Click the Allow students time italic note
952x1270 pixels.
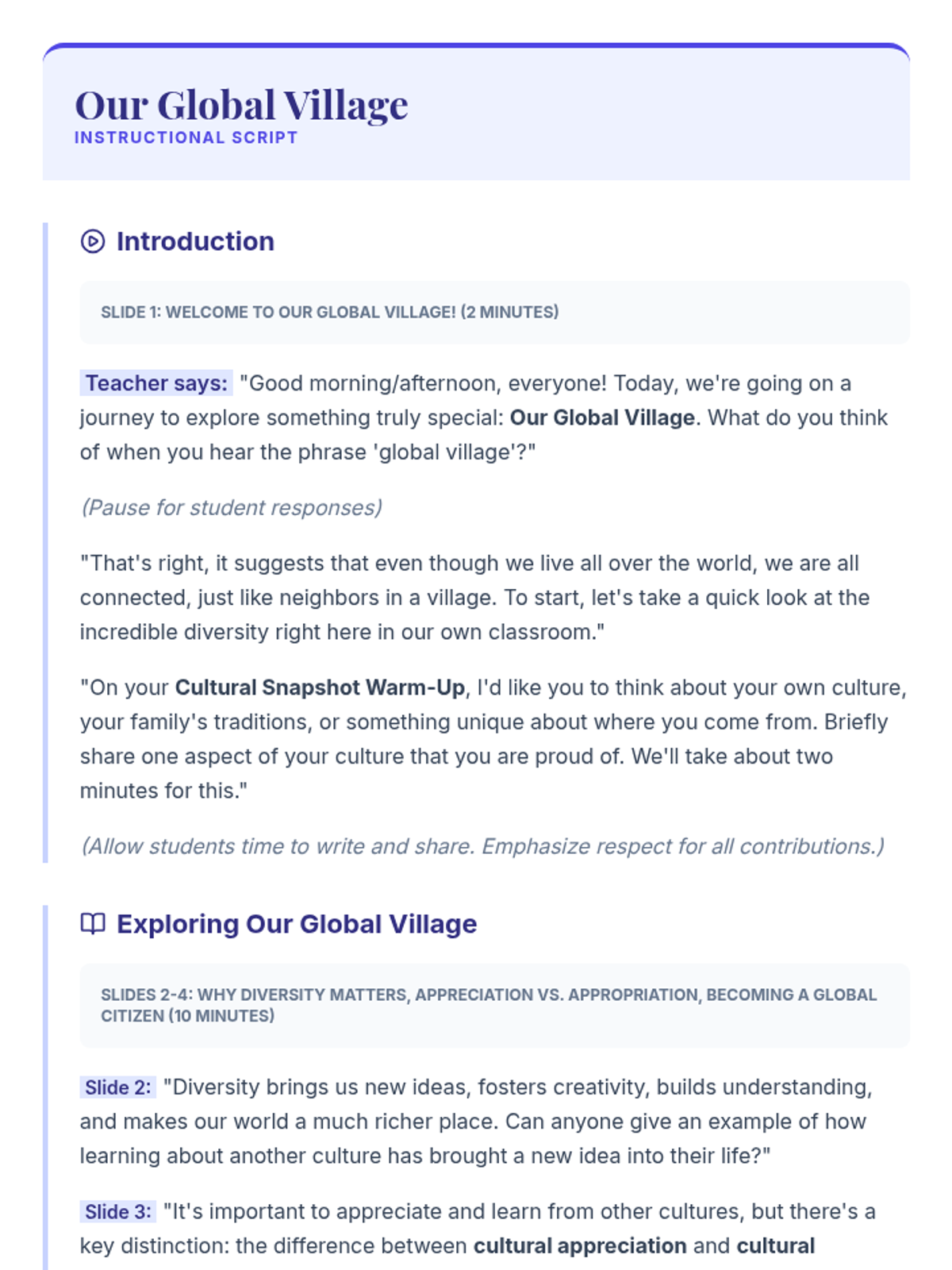coord(482,846)
